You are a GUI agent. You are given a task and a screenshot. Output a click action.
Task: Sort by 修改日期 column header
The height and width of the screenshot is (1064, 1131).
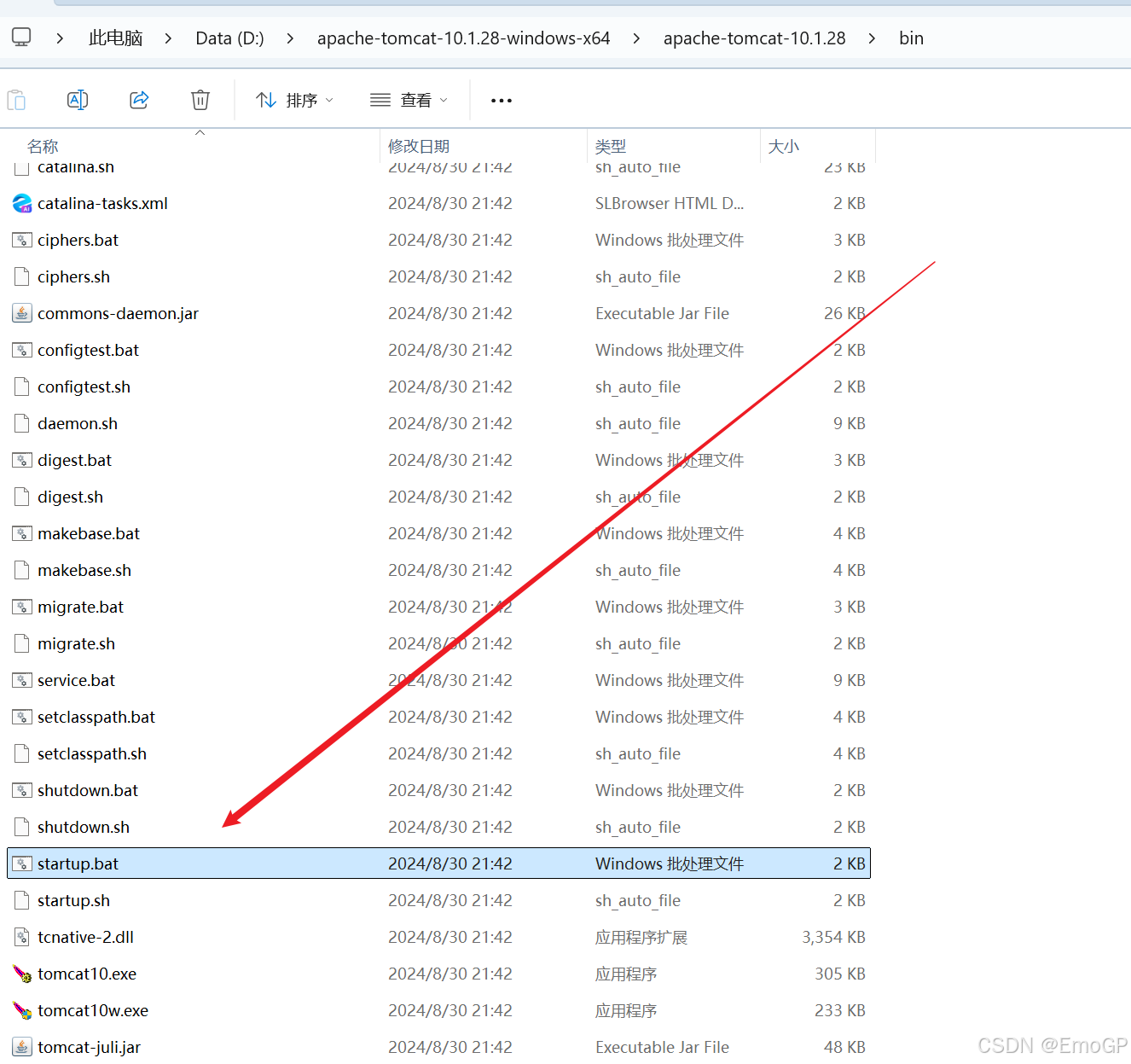click(x=419, y=146)
